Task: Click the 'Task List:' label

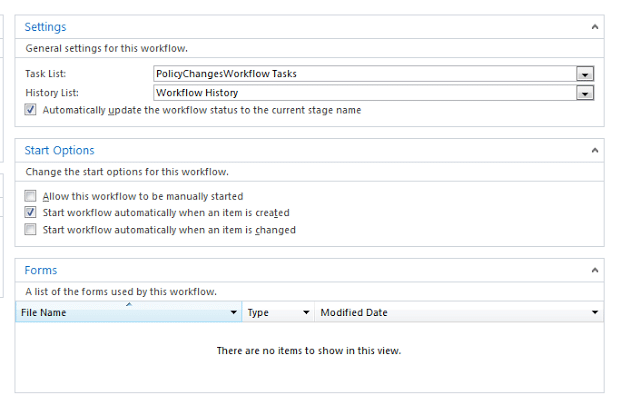Action: click(x=45, y=74)
